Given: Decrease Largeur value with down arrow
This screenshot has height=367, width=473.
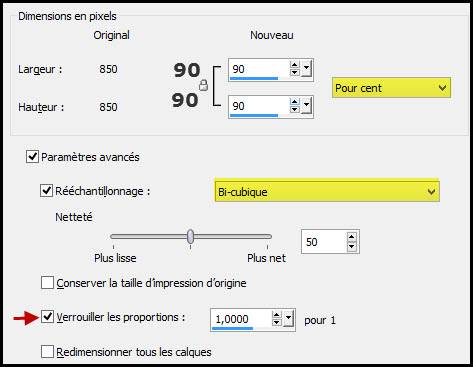Looking at the screenshot, I should click(x=295, y=72).
